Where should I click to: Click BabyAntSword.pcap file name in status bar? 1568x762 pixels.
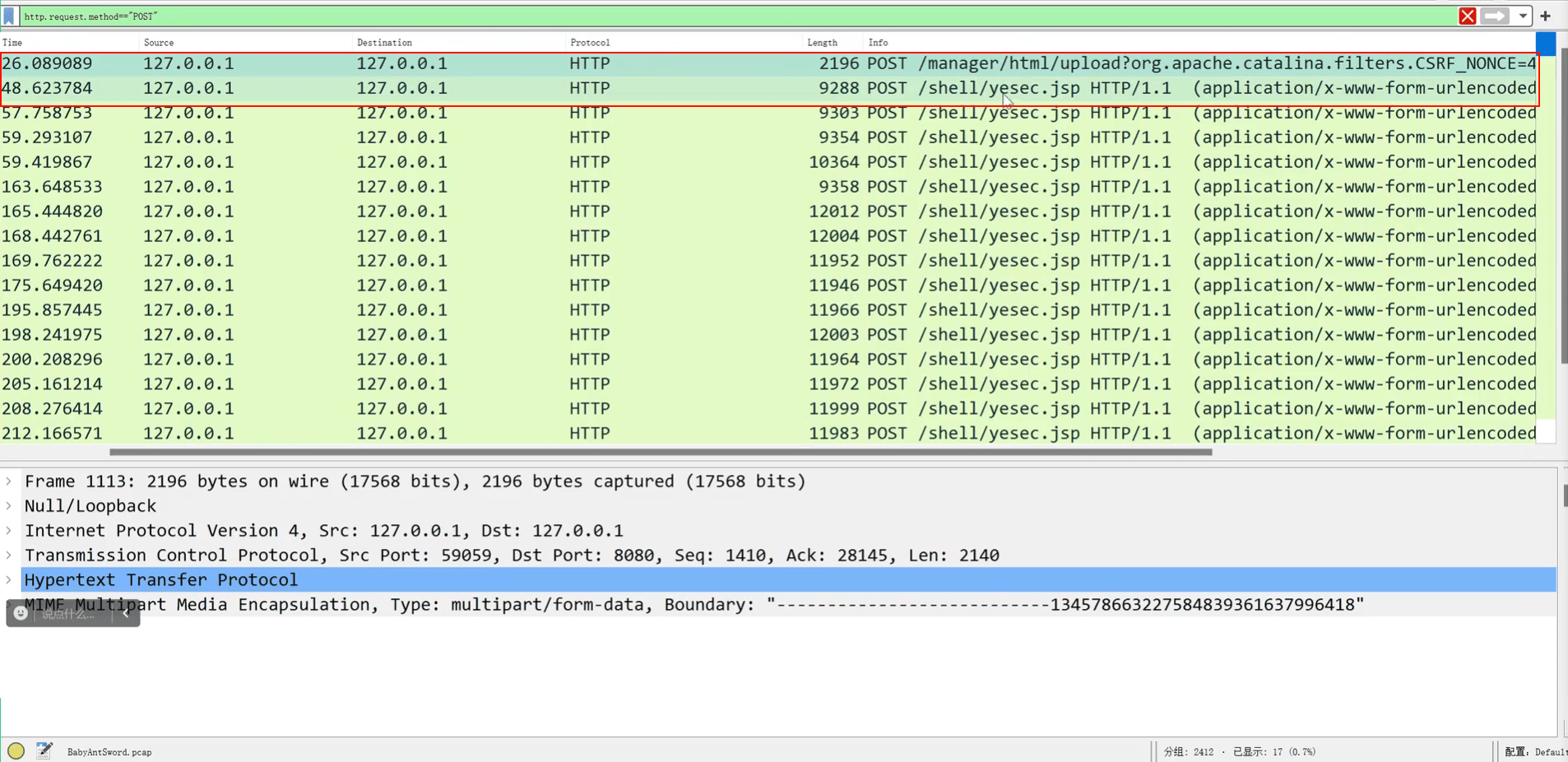coord(109,752)
